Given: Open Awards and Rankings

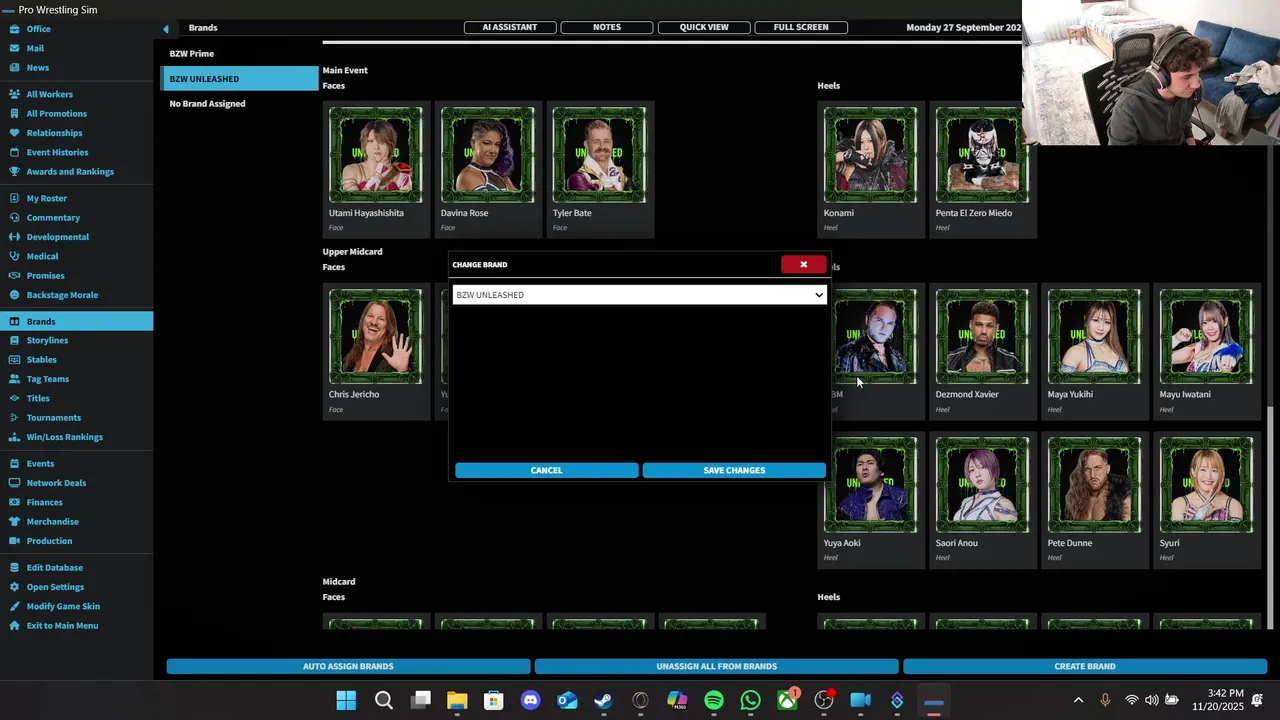Looking at the screenshot, I should click(x=70, y=172).
